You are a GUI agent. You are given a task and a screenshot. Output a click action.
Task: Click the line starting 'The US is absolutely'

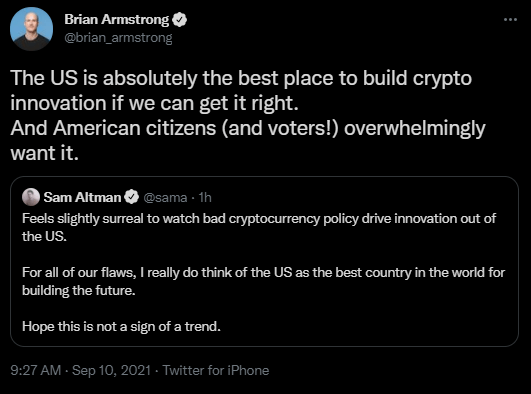point(241,79)
